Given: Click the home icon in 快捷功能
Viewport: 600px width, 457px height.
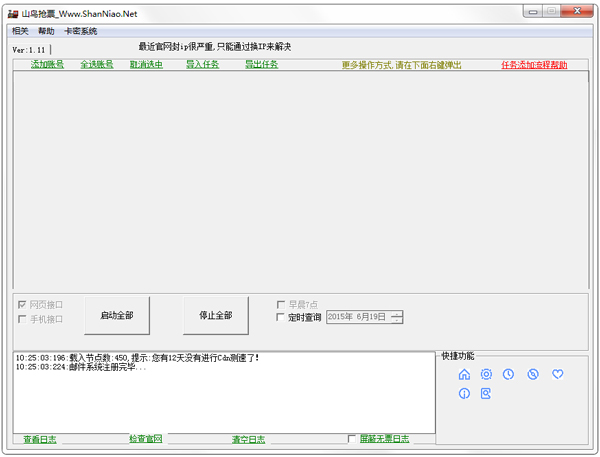Looking at the screenshot, I should pyautogui.click(x=464, y=374).
